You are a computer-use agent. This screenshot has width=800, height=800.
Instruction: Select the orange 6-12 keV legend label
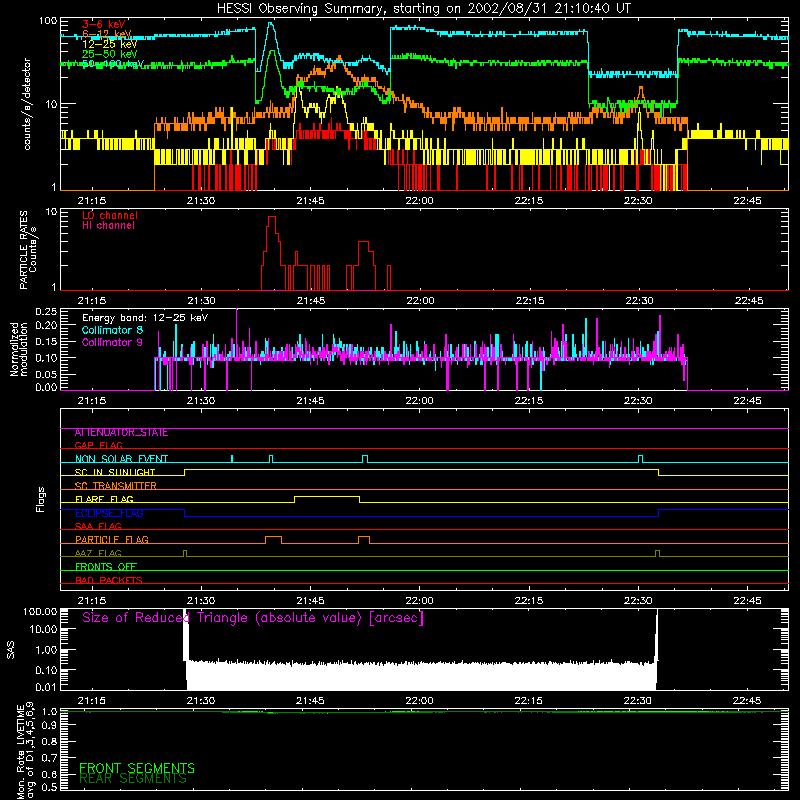(x=107, y=34)
